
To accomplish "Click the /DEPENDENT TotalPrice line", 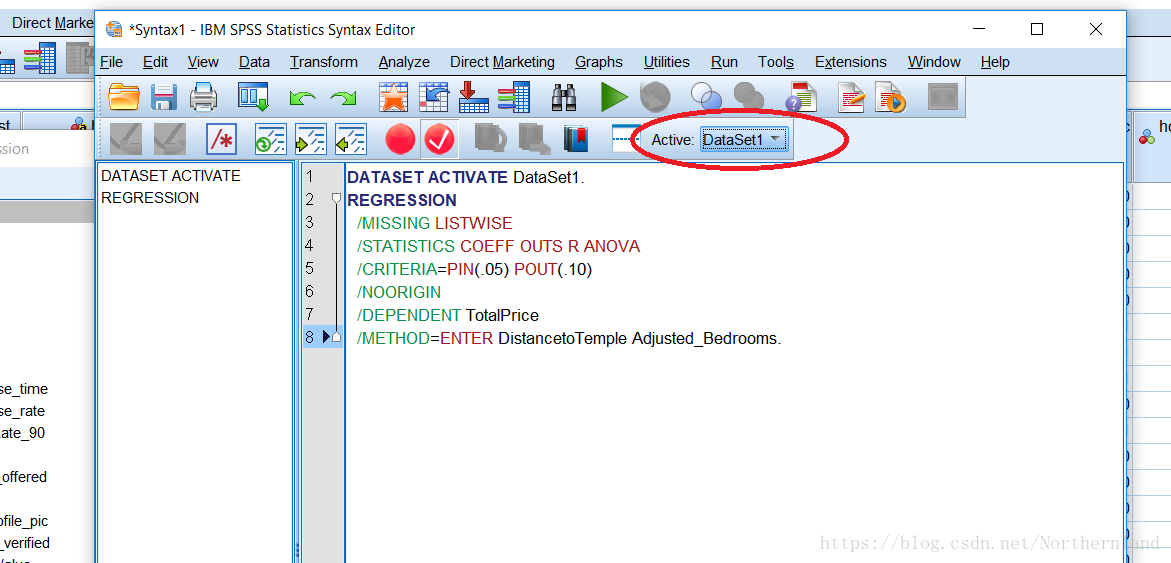I will pyautogui.click(x=447, y=315).
